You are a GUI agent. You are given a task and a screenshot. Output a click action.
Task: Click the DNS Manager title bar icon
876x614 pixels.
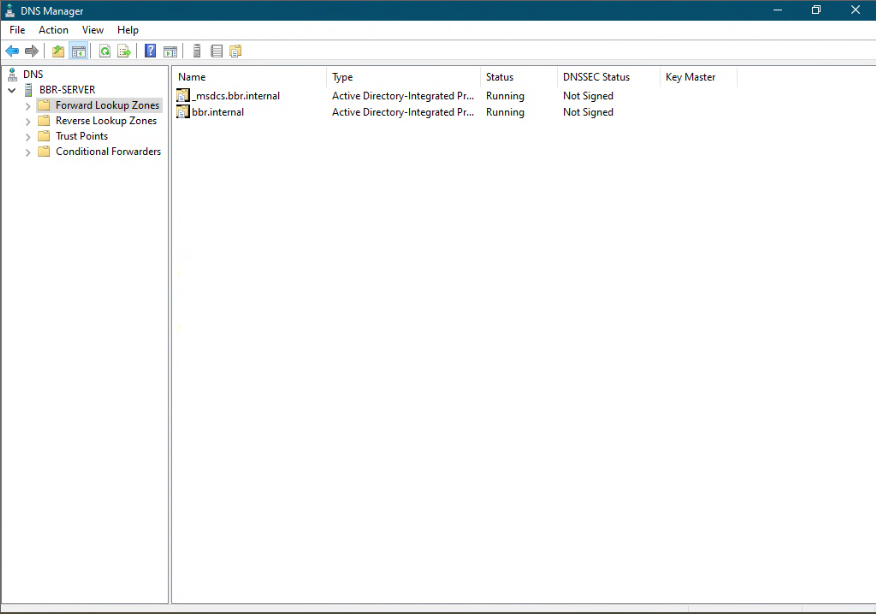[9, 10]
